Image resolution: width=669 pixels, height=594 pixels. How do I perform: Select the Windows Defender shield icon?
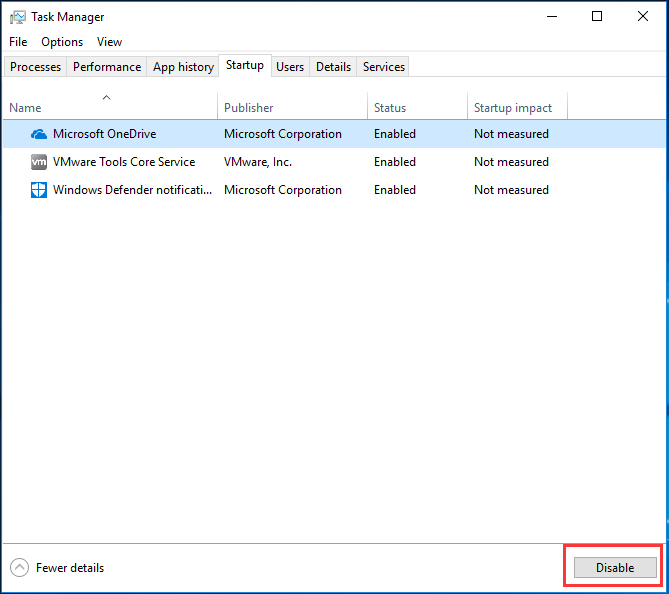point(39,190)
